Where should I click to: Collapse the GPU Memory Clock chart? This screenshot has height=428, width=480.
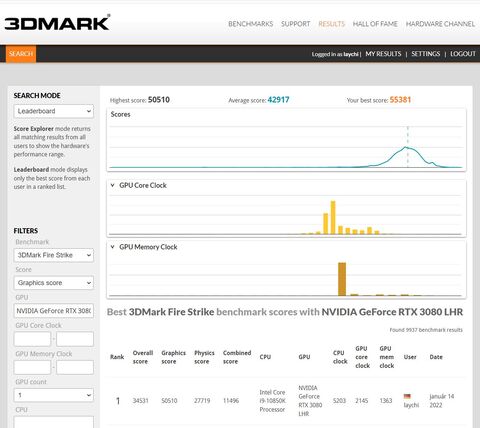coord(113,247)
